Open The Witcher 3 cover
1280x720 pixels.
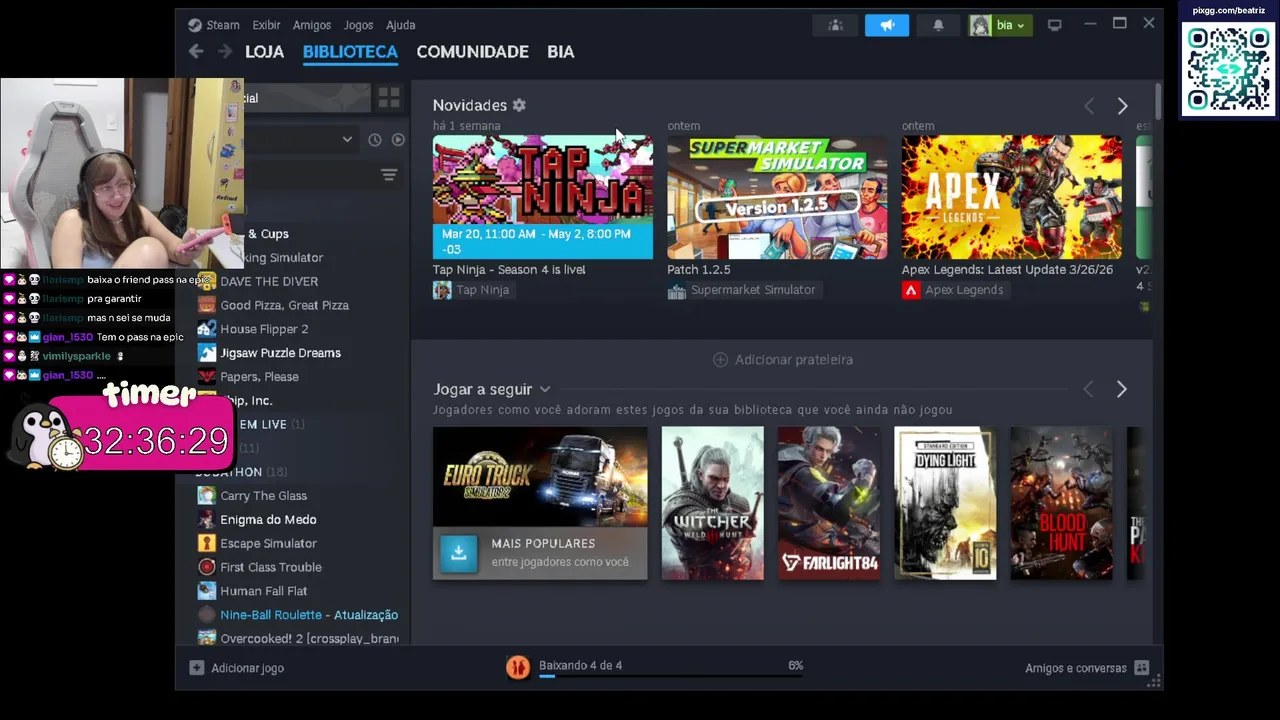[x=712, y=503]
